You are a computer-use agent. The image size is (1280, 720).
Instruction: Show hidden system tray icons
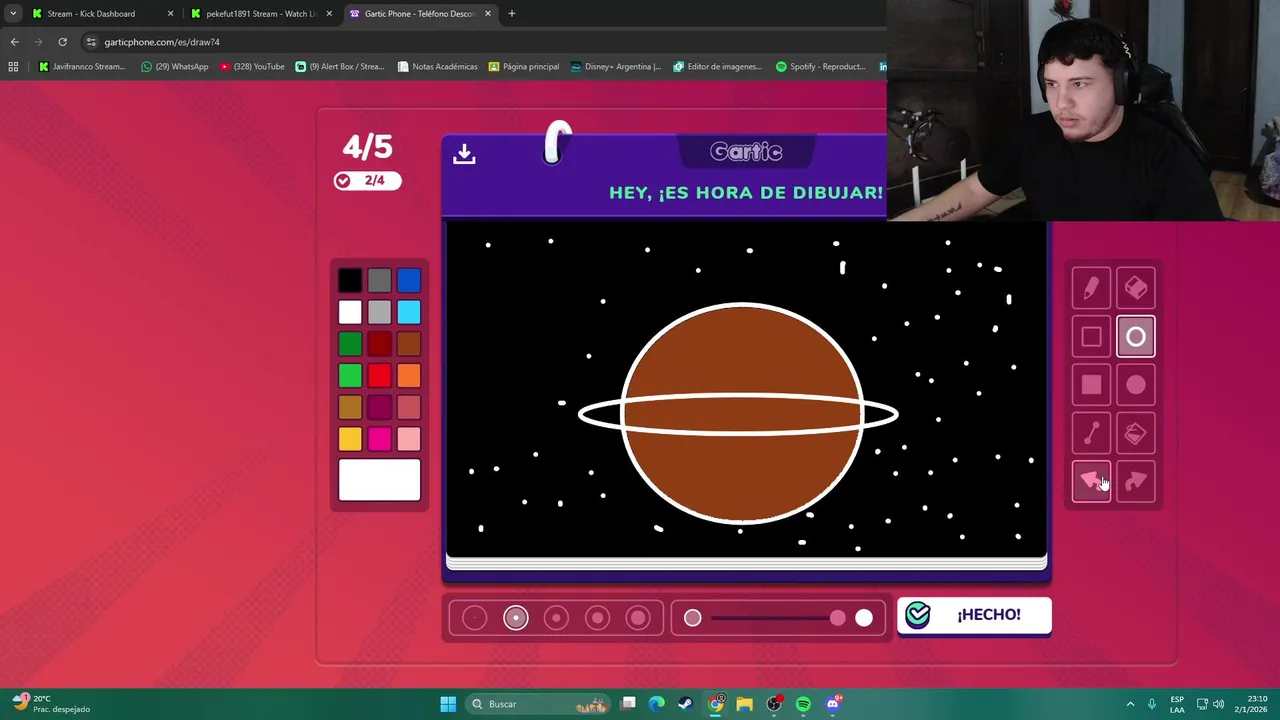pyautogui.click(x=1130, y=704)
